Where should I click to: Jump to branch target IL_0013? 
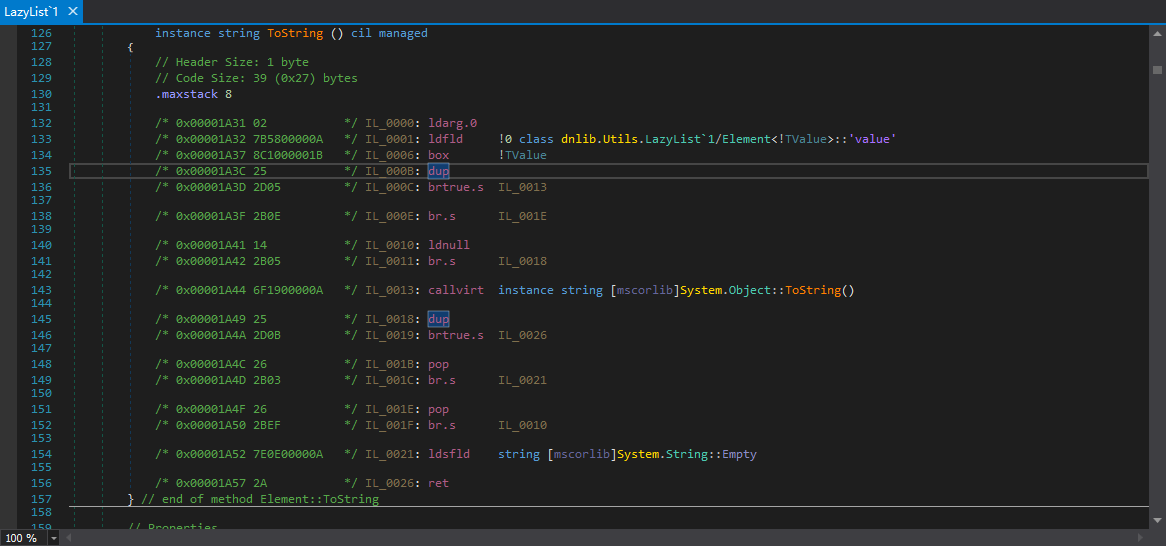(522, 187)
